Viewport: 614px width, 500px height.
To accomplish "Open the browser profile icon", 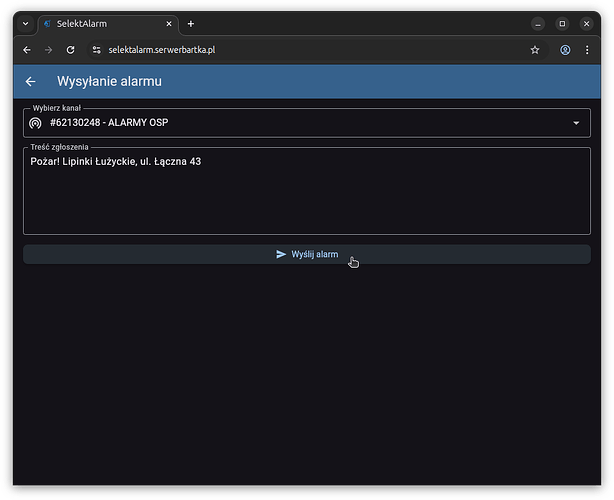I will coord(565,50).
